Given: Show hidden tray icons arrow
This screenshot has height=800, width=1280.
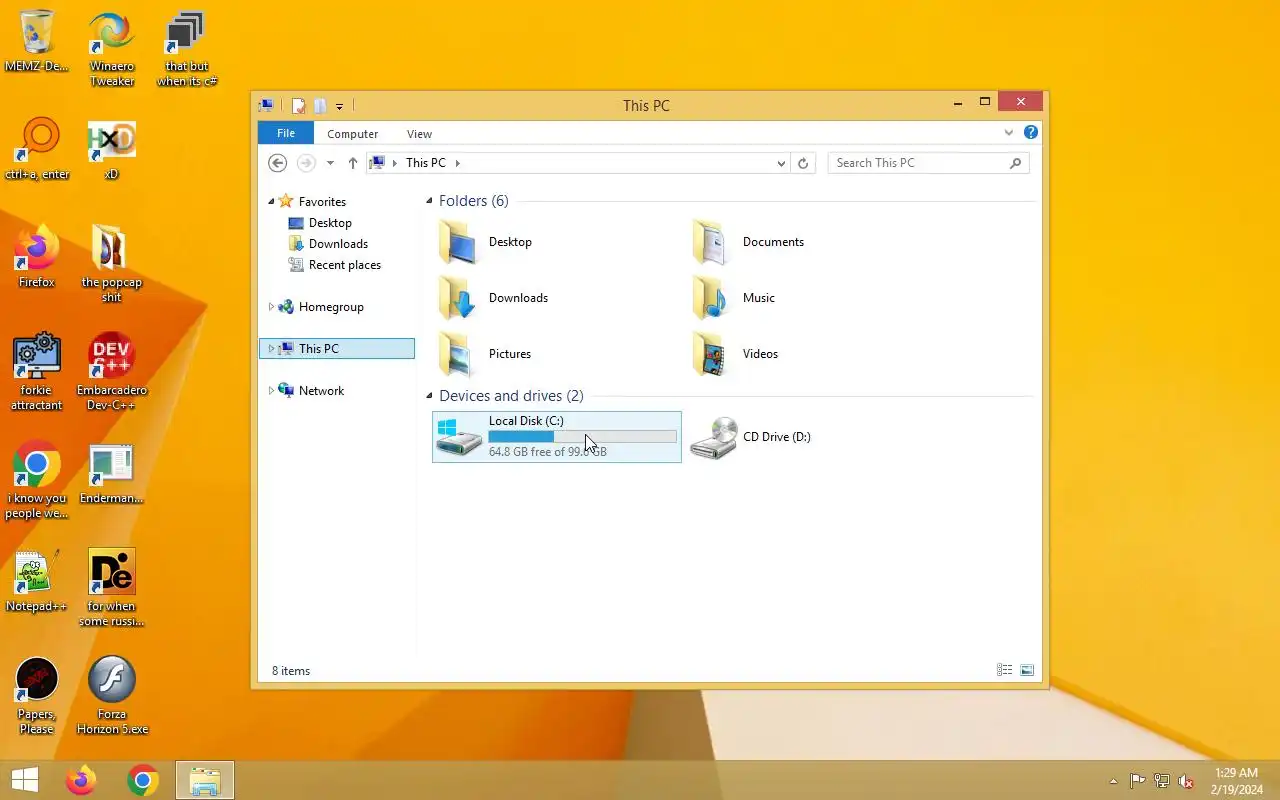Looking at the screenshot, I should click(x=1113, y=781).
